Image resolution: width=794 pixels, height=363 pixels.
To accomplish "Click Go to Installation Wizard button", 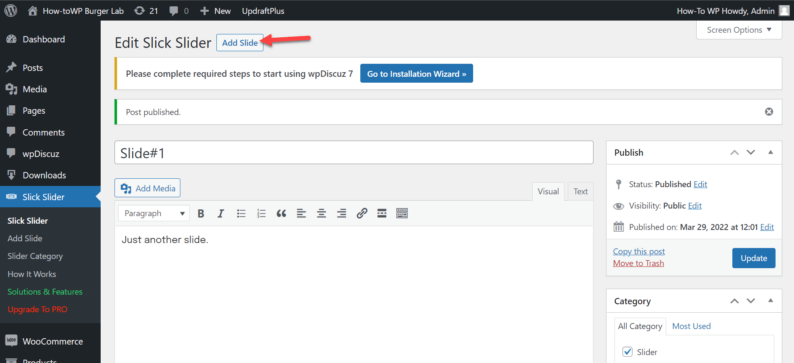I will pyautogui.click(x=416, y=73).
